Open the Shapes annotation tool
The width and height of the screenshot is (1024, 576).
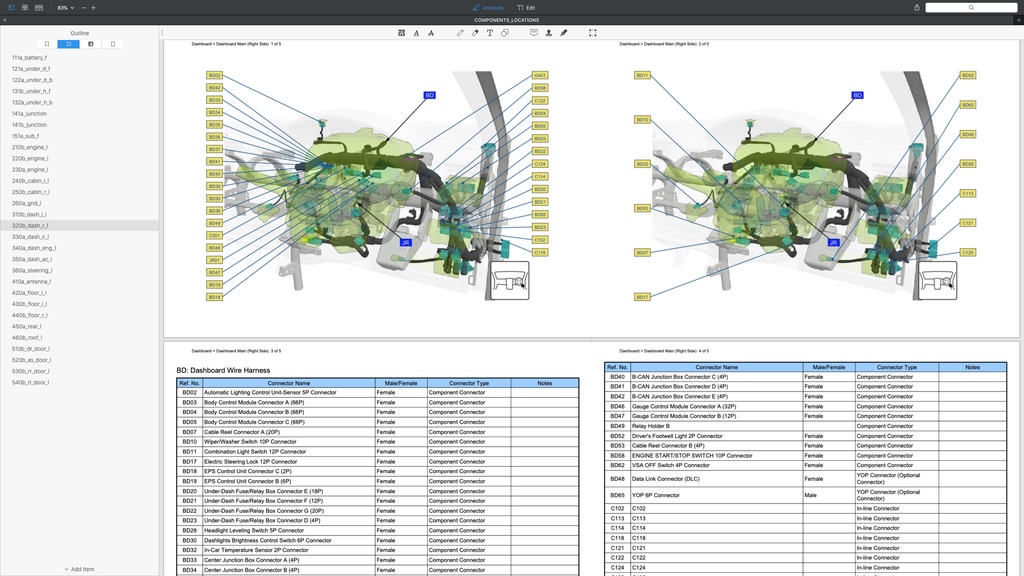click(x=506, y=32)
